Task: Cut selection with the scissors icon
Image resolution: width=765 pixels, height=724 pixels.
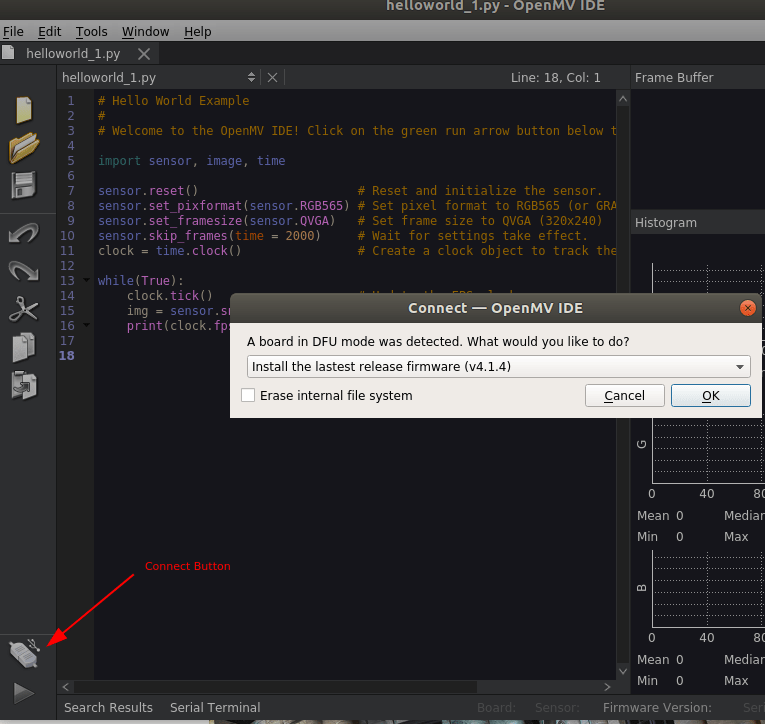Action: tap(23, 309)
